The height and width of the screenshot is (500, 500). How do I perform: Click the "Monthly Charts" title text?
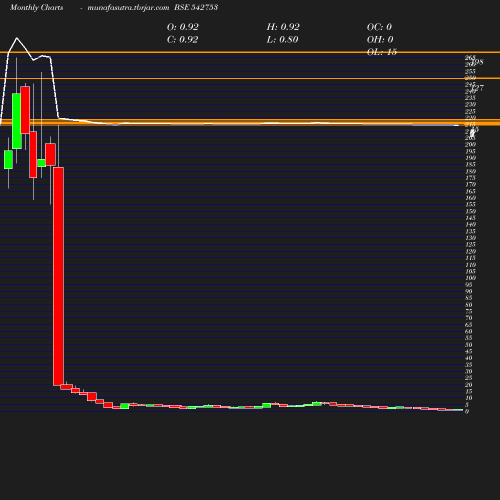(x=37, y=7)
